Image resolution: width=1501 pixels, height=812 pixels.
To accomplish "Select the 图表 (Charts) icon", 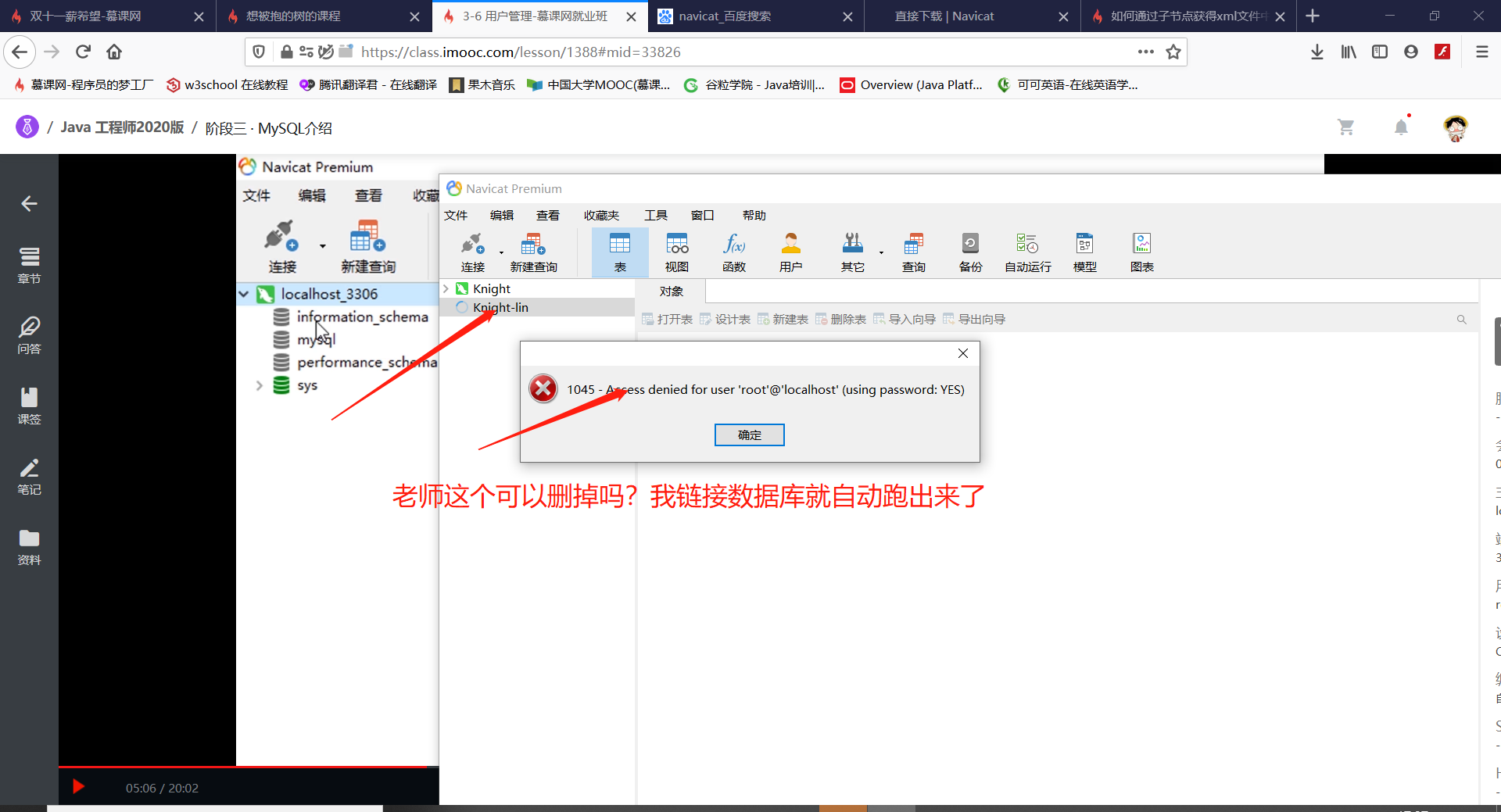I will [1142, 250].
